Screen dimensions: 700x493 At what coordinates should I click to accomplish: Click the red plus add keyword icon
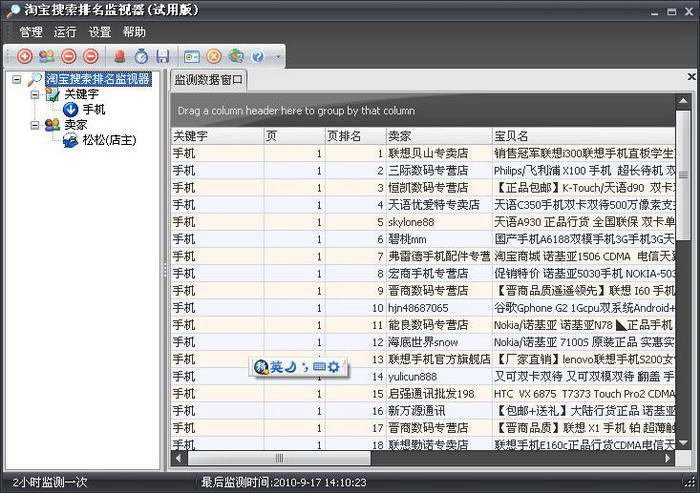(x=26, y=56)
